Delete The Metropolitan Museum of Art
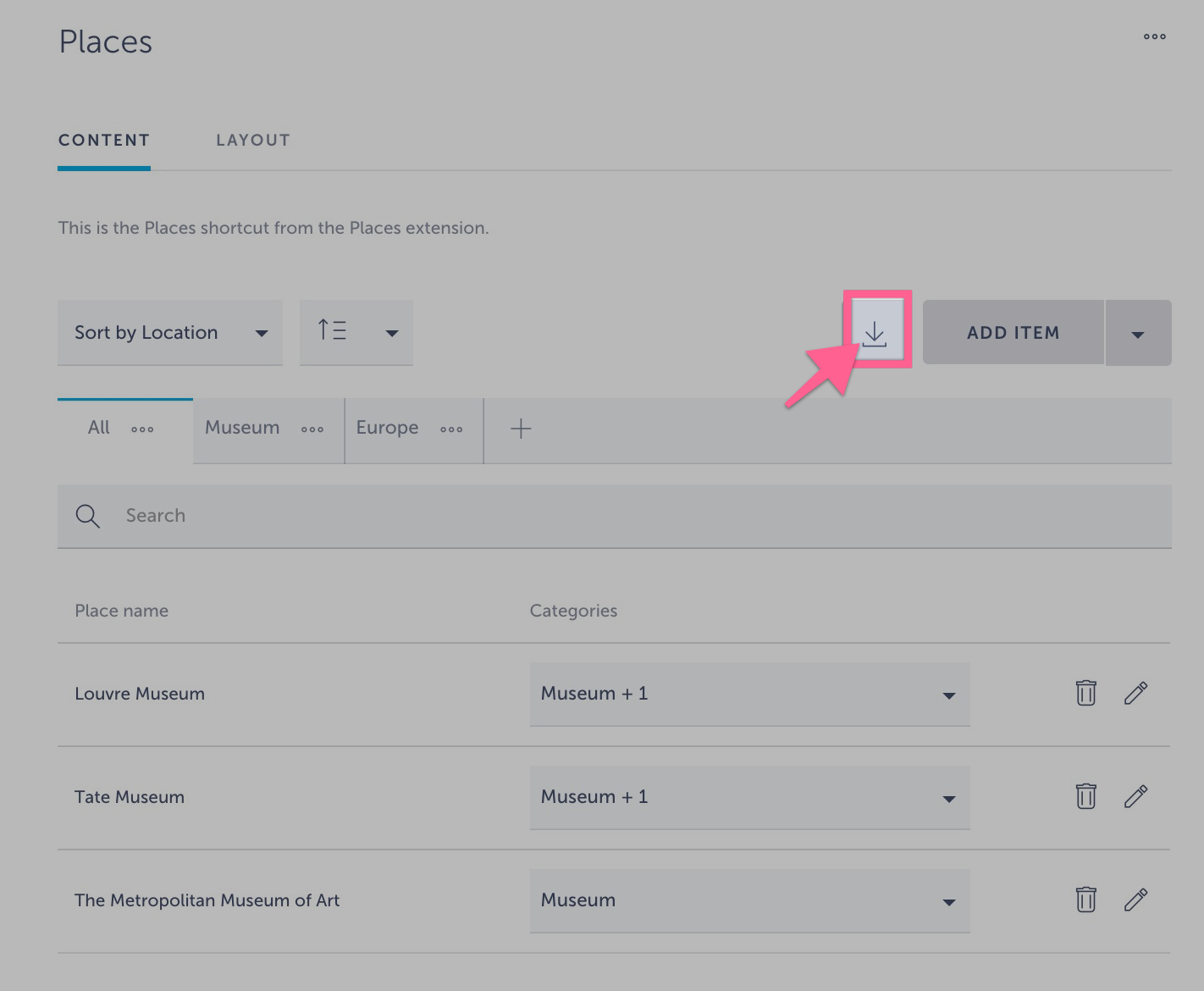The width and height of the screenshot is (1204, 991). coord(1085,900)
